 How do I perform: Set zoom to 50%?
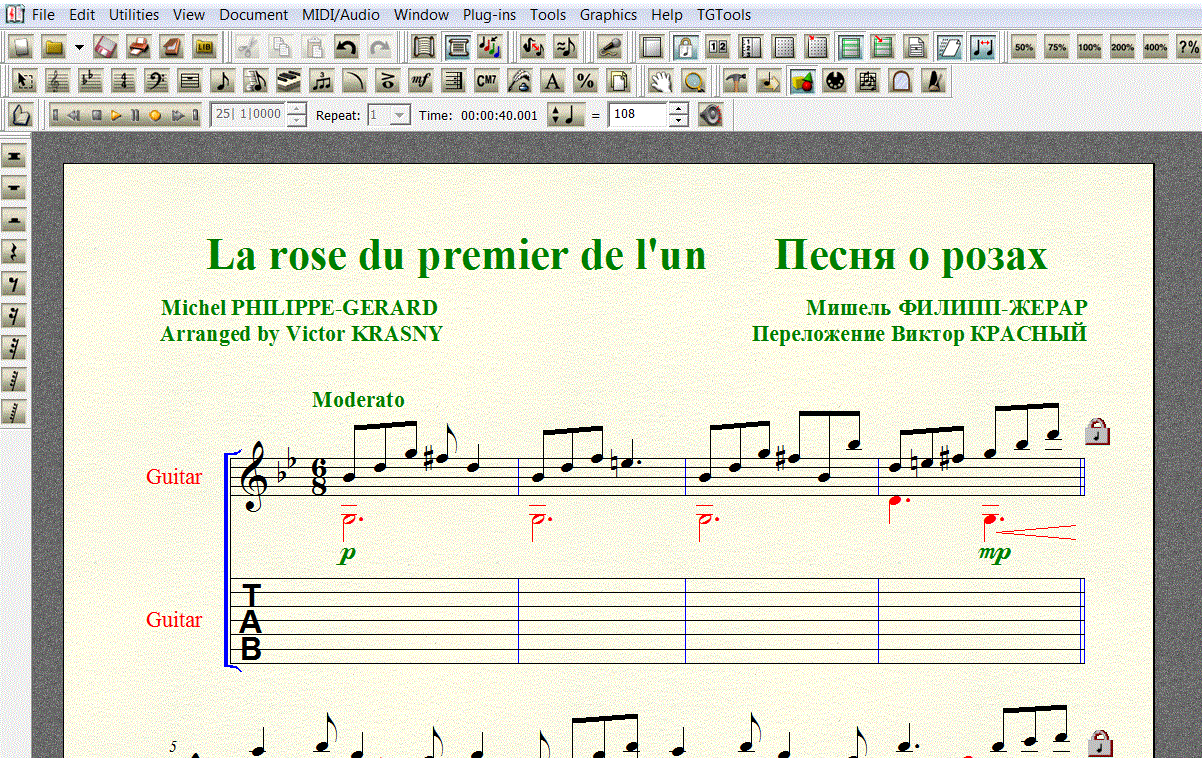pyautogui.click(x=1024, y=47)
